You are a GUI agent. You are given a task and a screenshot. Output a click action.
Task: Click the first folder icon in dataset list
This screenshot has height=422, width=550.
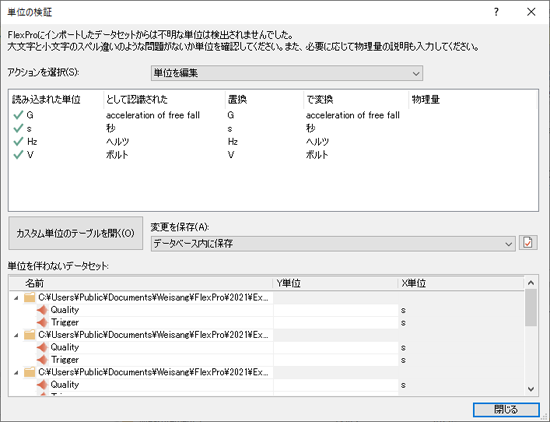coord(29,297)
